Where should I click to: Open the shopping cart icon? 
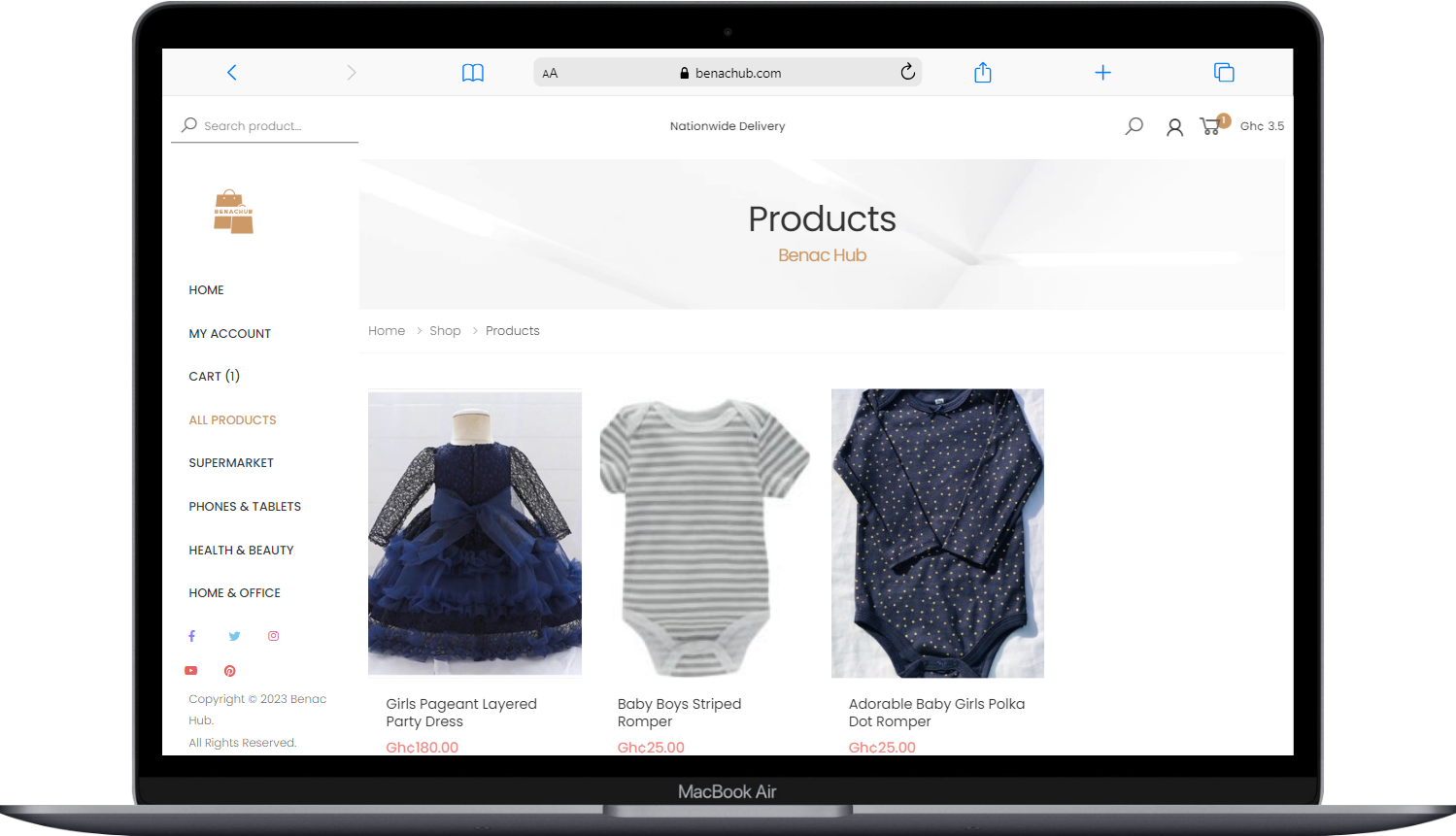pyautogui.click(x=1210, y=126)
